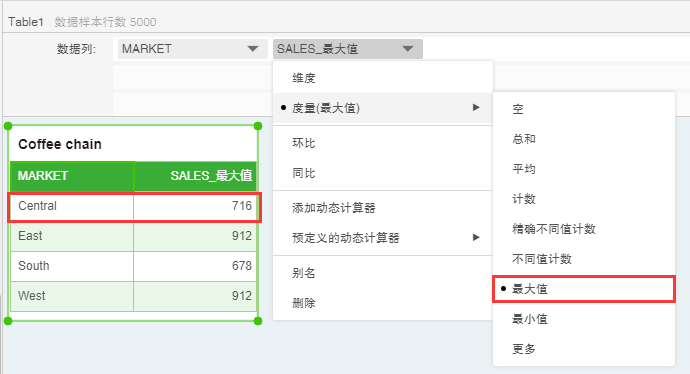
Task: Select 别名 menu entry
Action: pyautogui.click(x=304, y=273)
